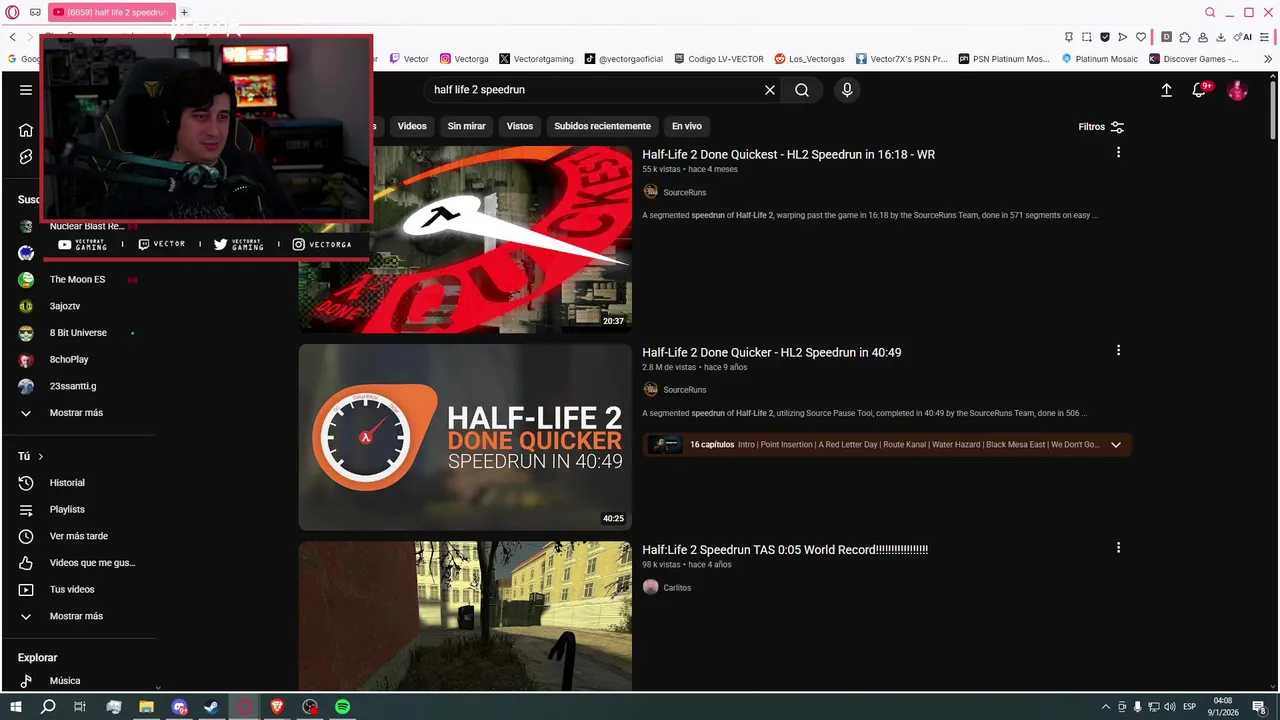The image size is (1280, 720).
Task: Open Opera AI assistant button
Action: [x=1243, y=37]
